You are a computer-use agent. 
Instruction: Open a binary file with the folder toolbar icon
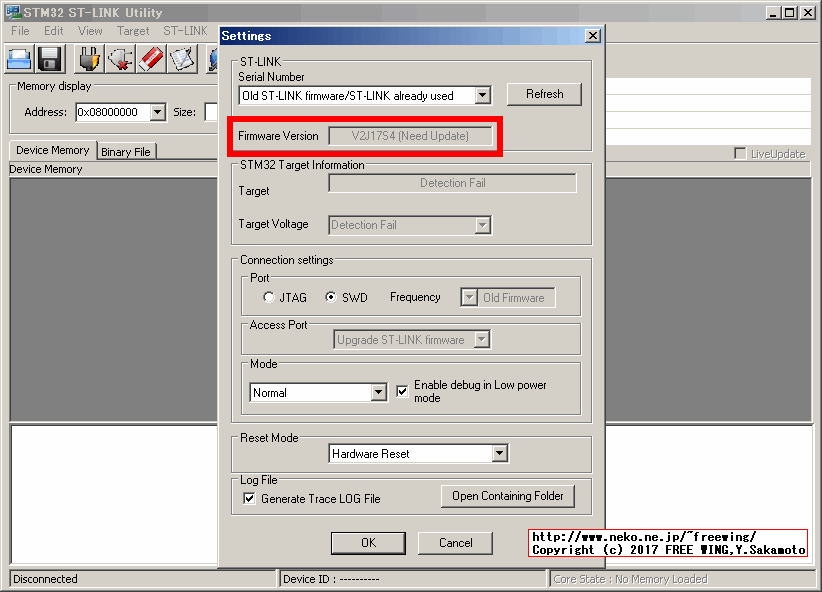click(x=19, y=59)
